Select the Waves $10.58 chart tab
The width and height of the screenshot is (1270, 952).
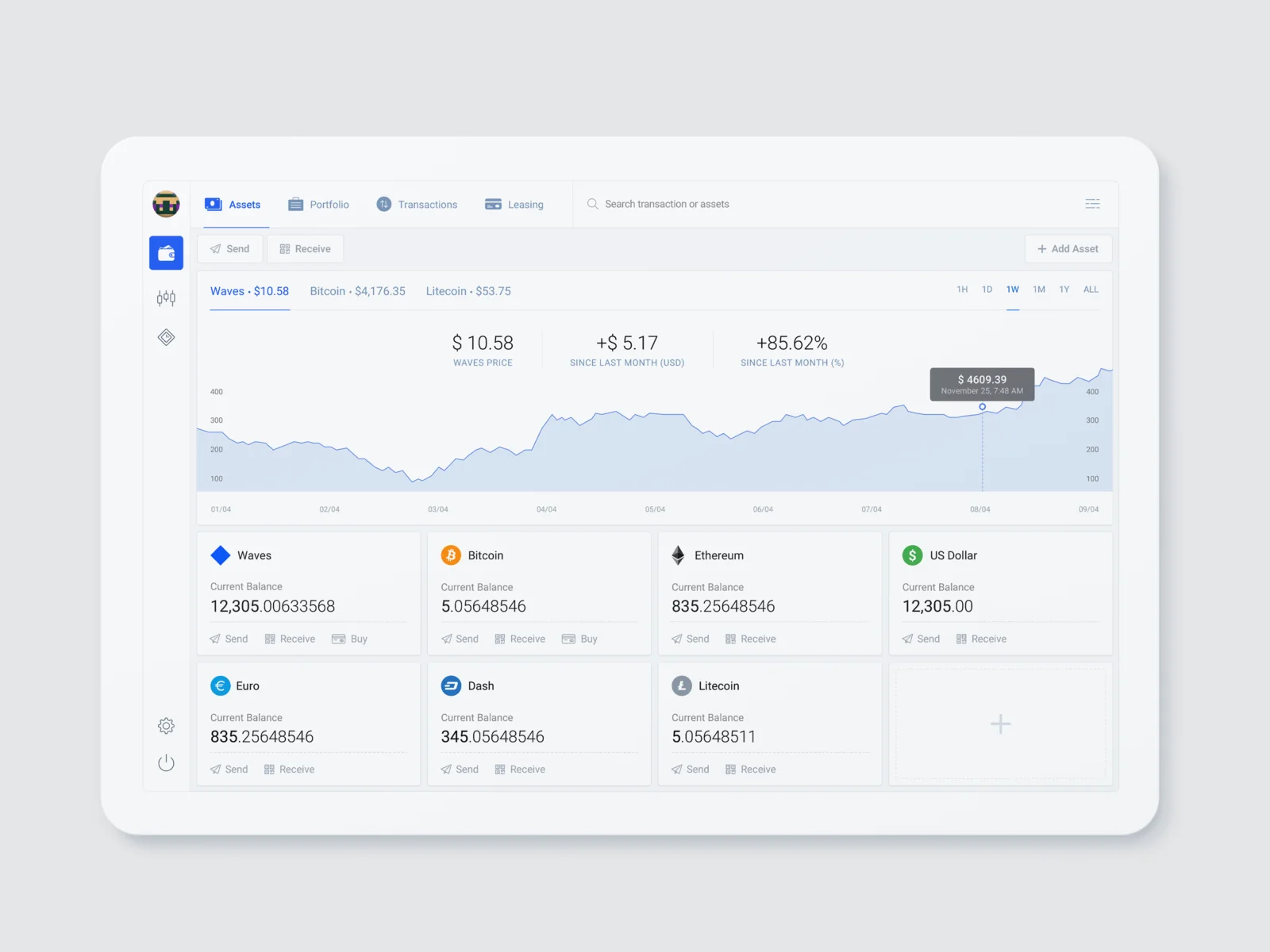[x=249, y=291]
